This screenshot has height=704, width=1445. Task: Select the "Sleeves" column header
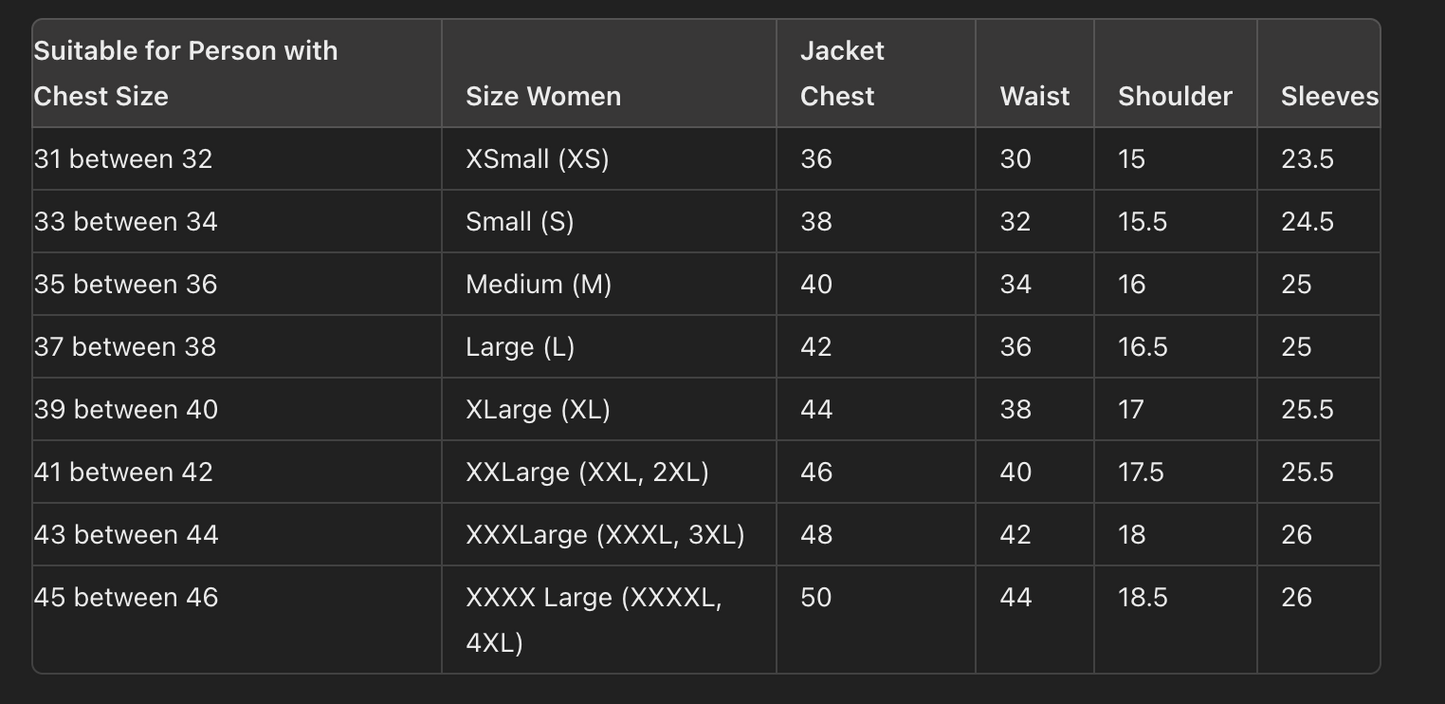(x=1328, y=96)
